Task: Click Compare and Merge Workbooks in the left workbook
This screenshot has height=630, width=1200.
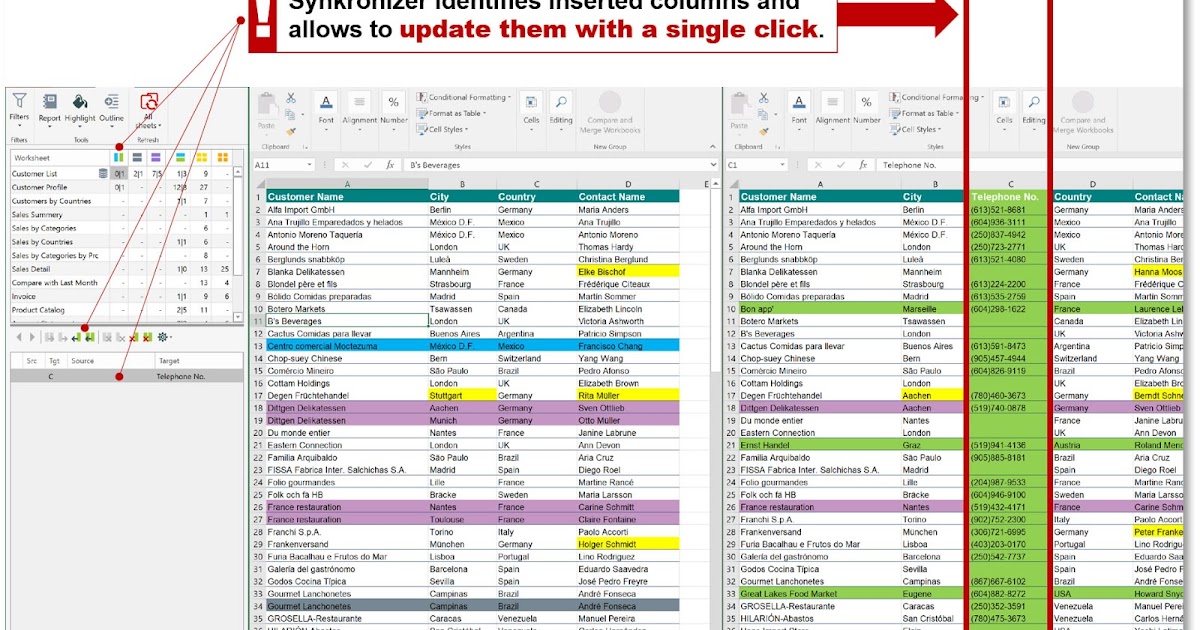Action: point(609,112)
